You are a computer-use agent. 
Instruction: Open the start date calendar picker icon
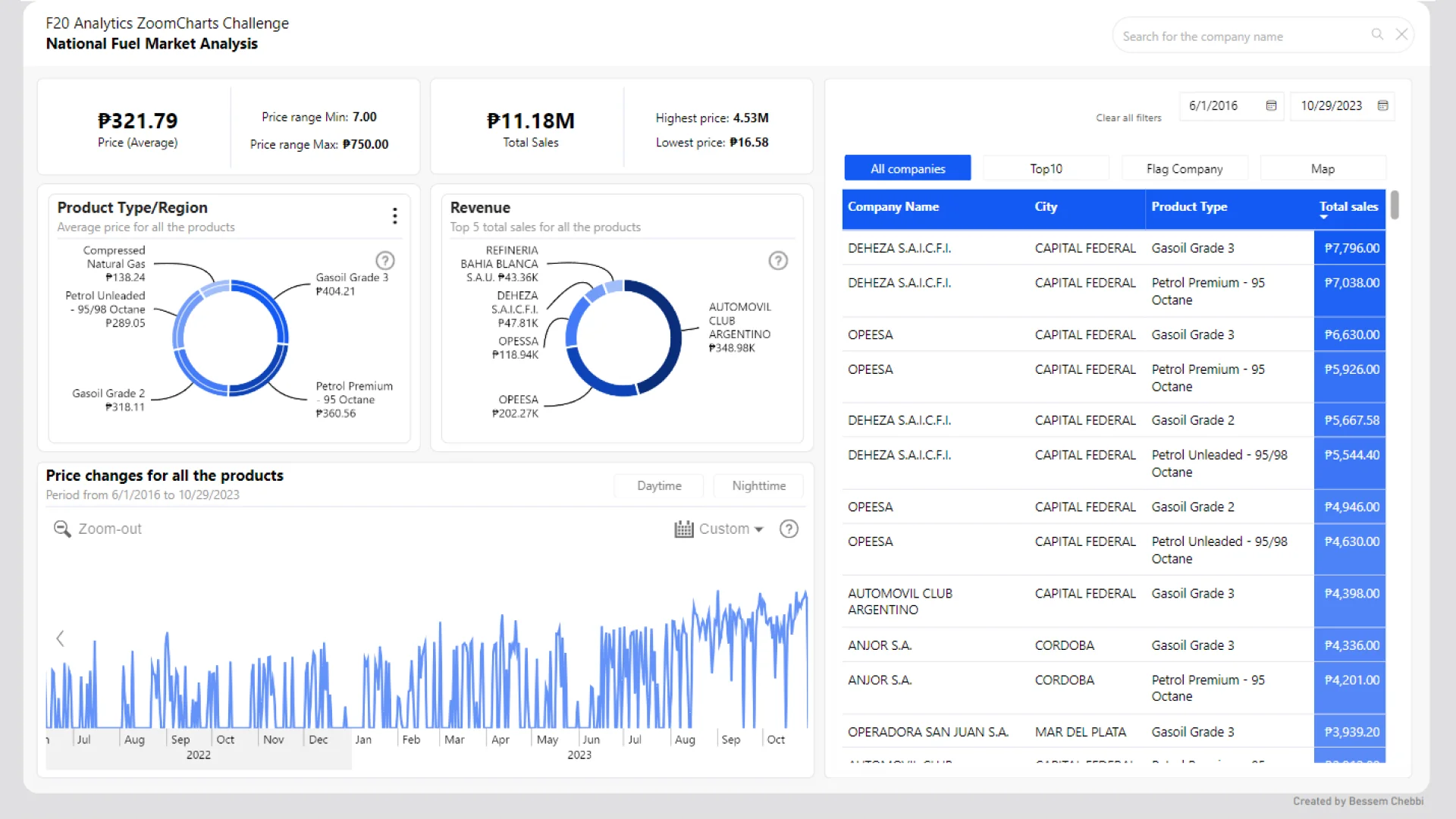tap(1271, 105)
